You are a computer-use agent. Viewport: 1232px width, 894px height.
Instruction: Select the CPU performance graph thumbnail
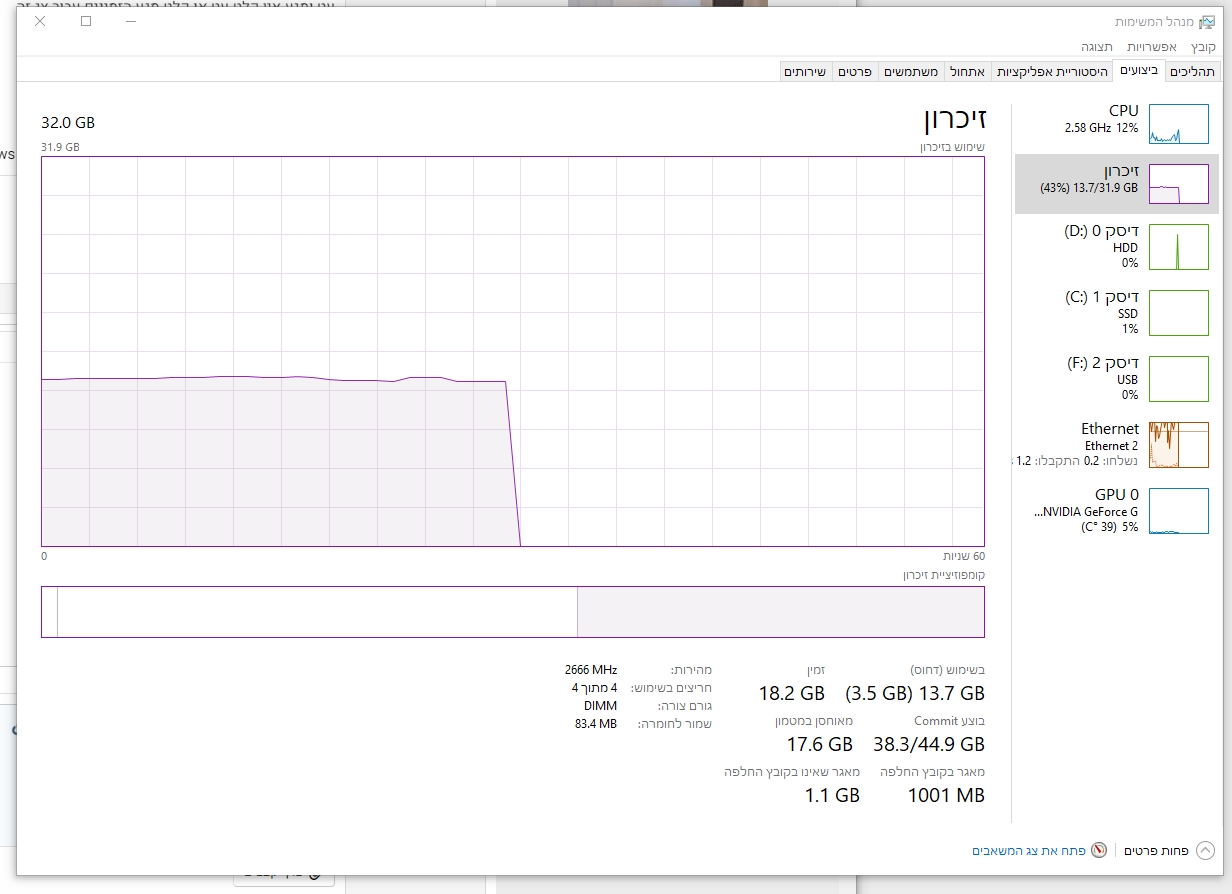coord(1179,124)
